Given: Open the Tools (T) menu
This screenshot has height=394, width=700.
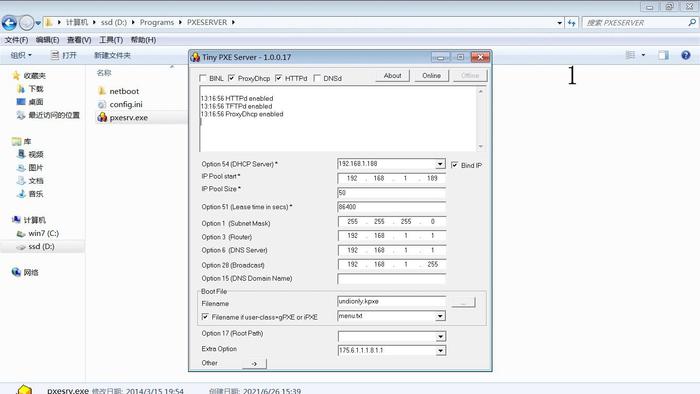Looking at the screenshot, I should [x=111, y=40].
